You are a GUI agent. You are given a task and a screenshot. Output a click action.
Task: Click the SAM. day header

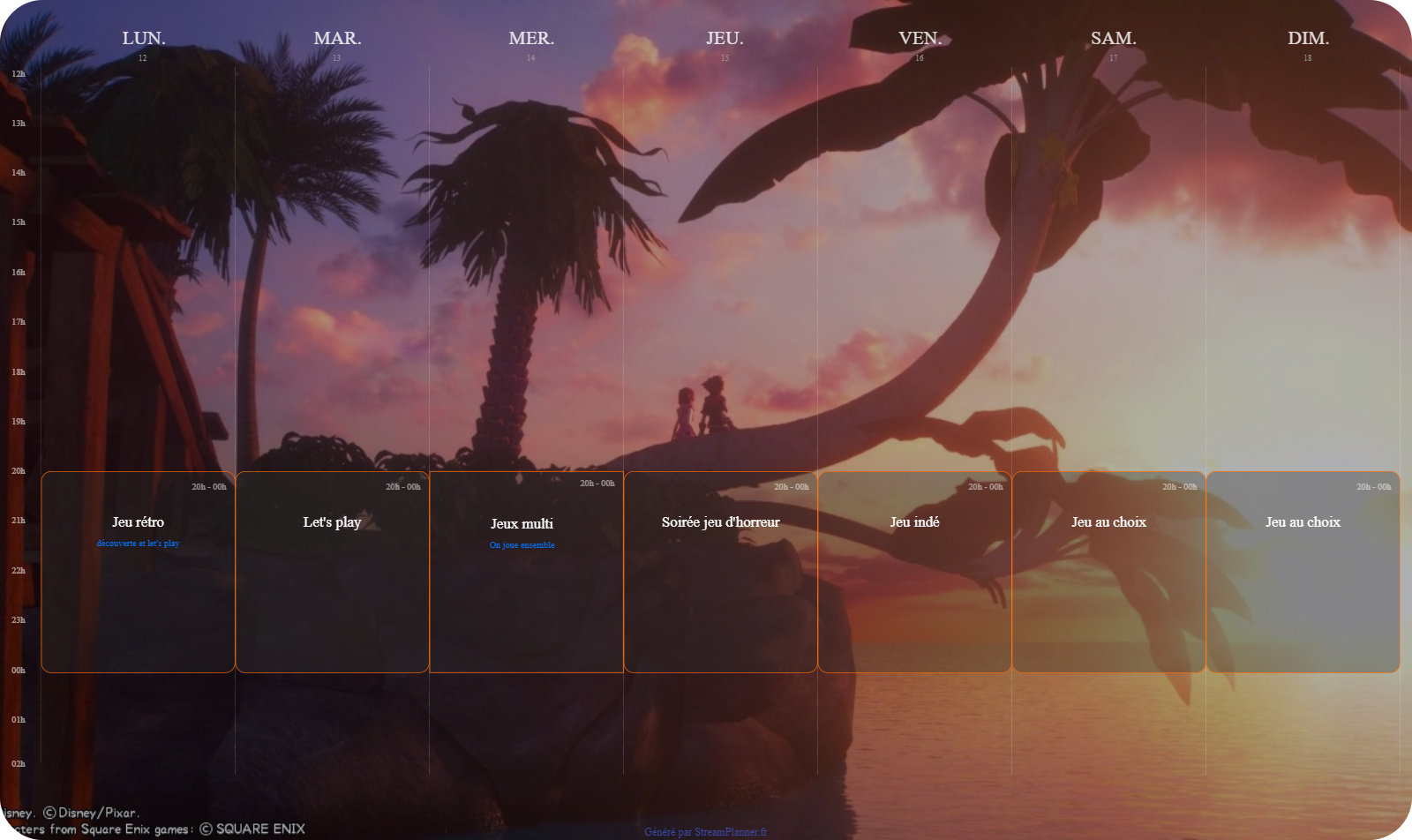[1113, 38]
